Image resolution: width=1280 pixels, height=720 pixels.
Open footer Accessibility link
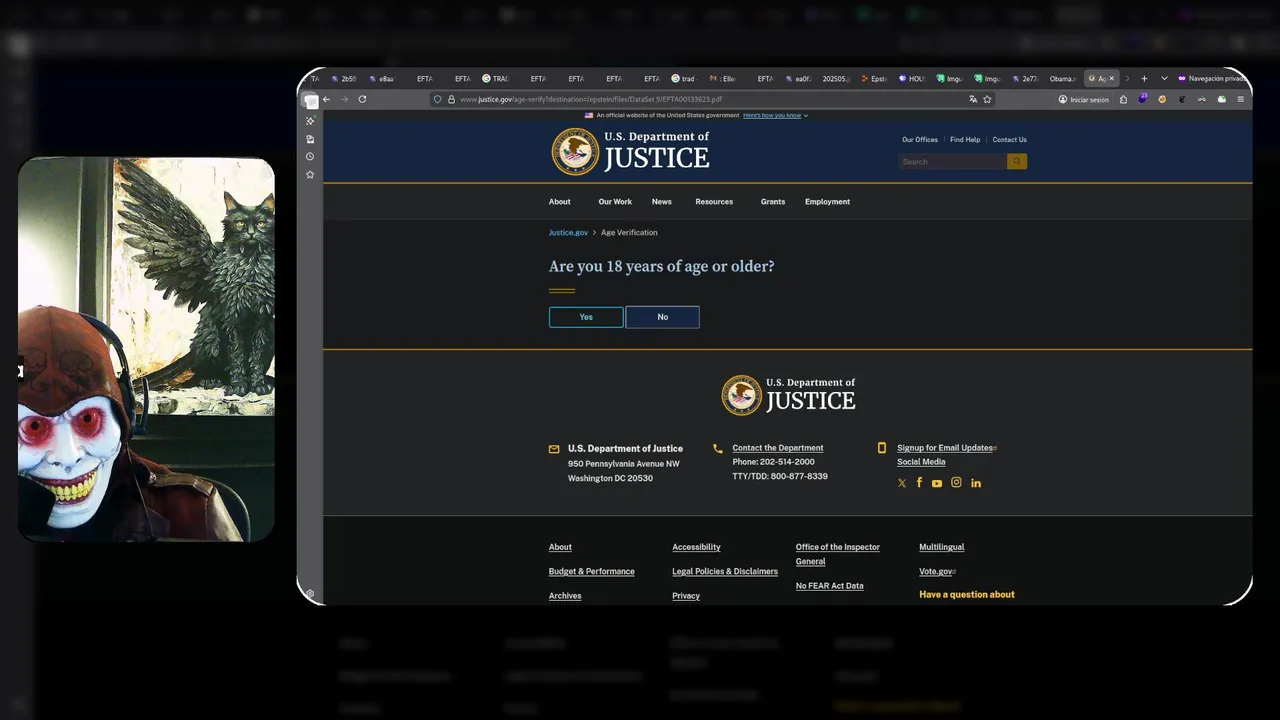tap(696, 547)
